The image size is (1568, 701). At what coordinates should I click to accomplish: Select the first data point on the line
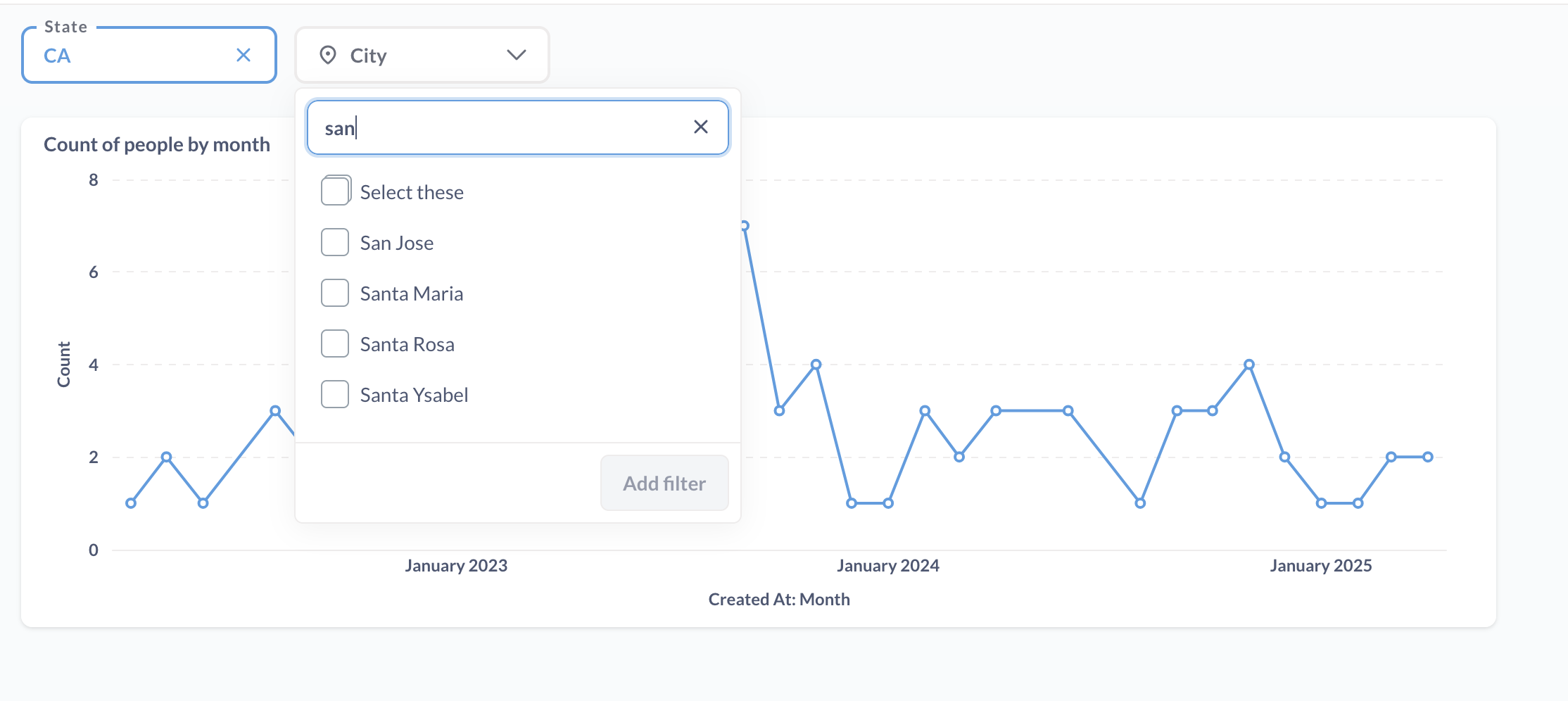point(131,503)
